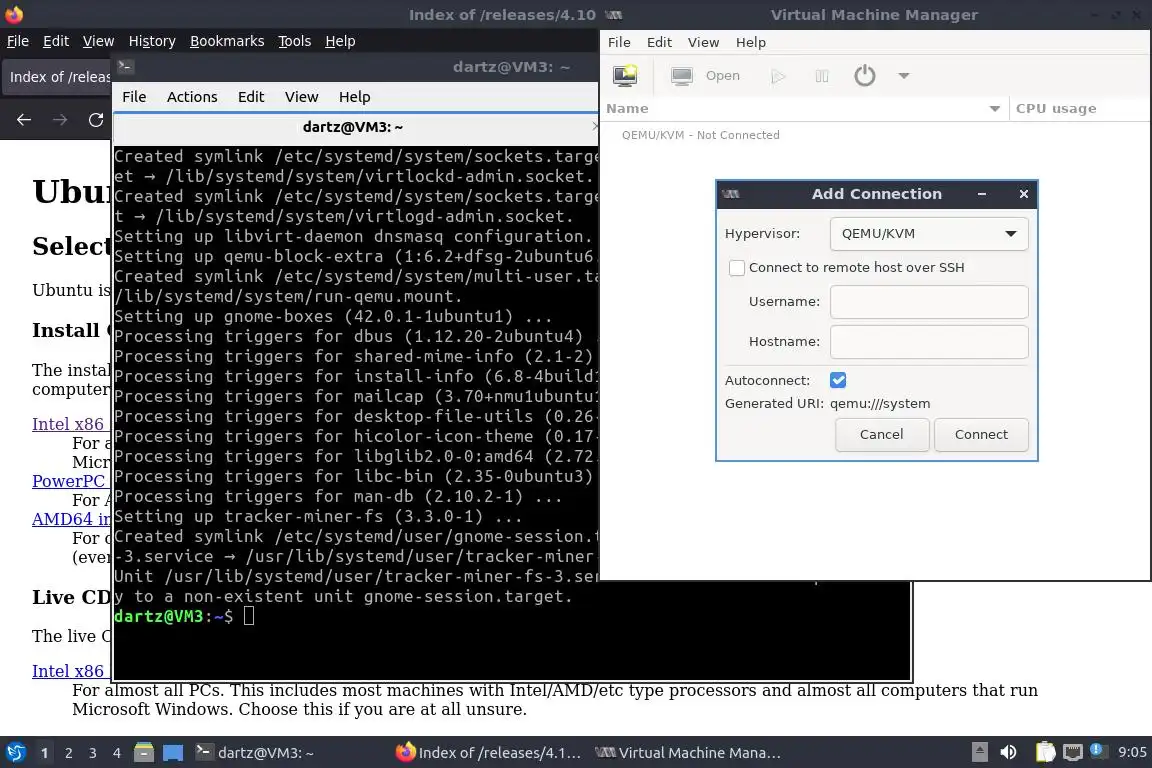1152x768 pixels.
Task: Click the 9:05 clock
Action: (1132, 752)
